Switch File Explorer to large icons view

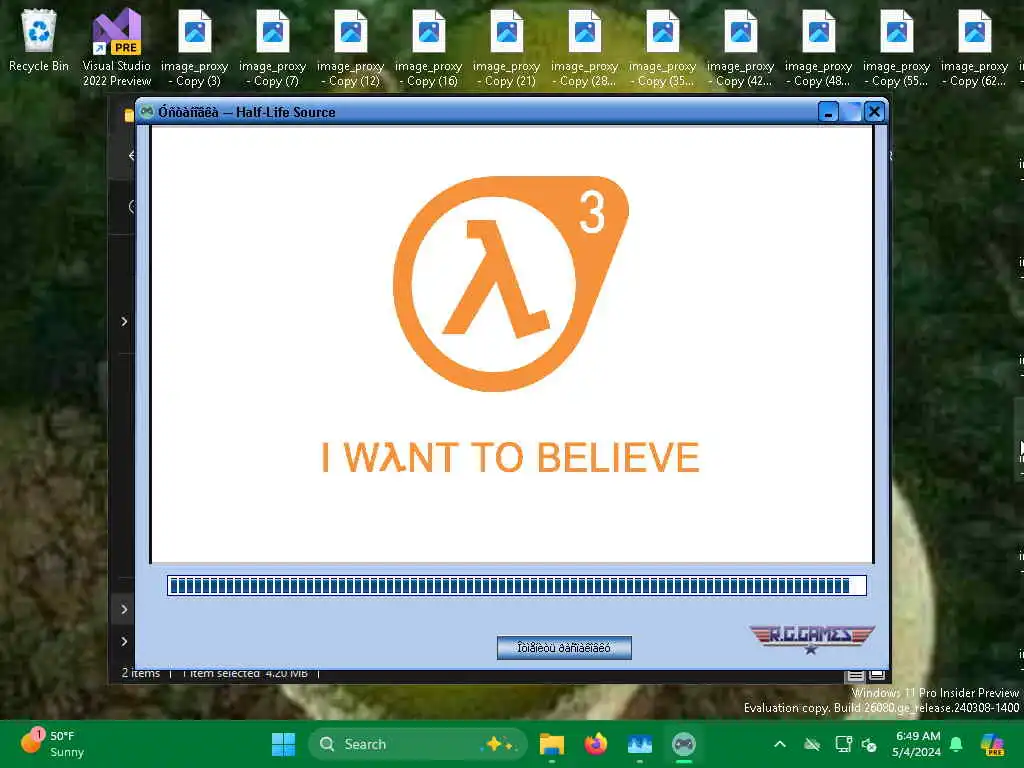(877, 675)
